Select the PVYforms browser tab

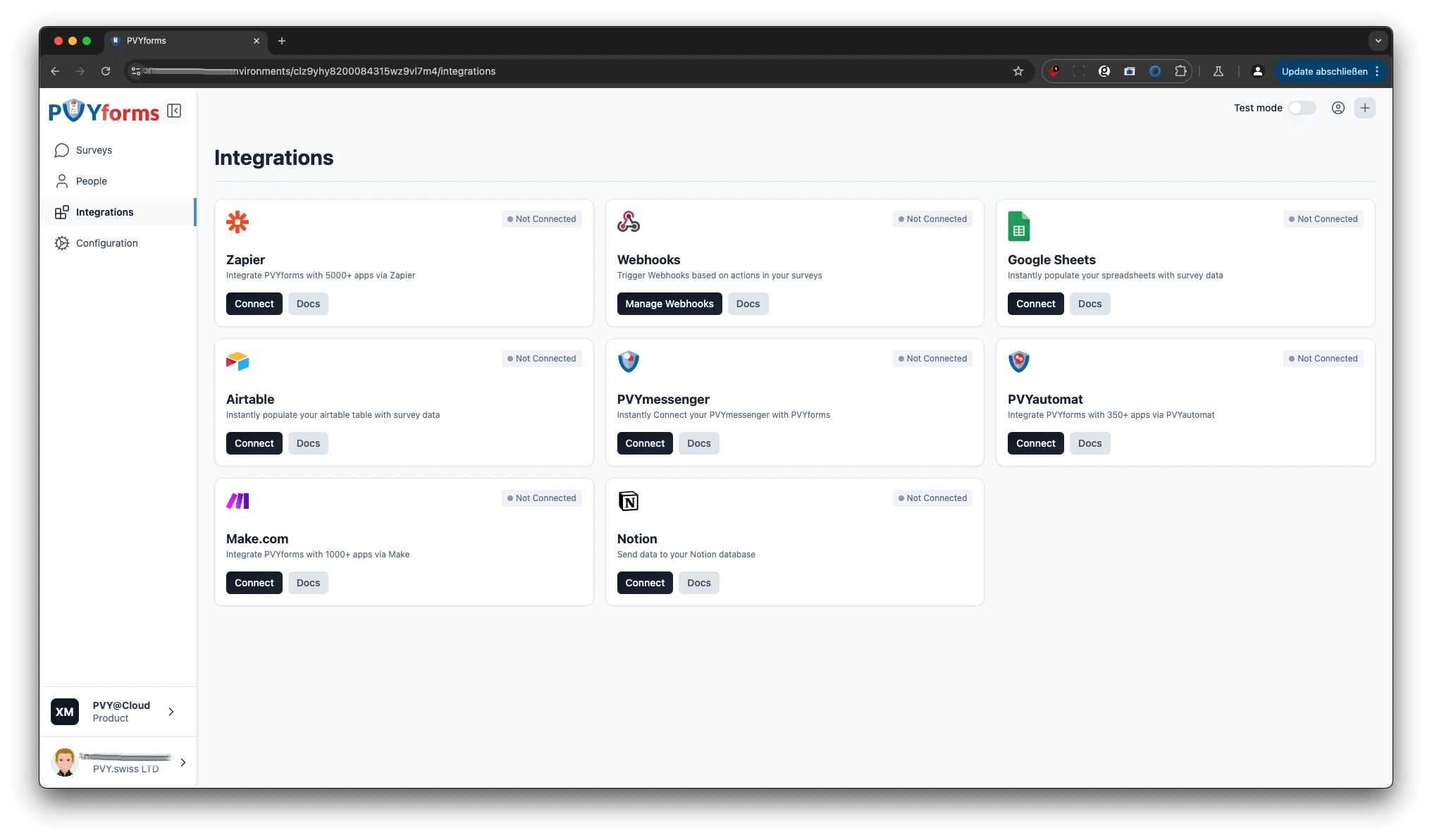tap(186, 41)
